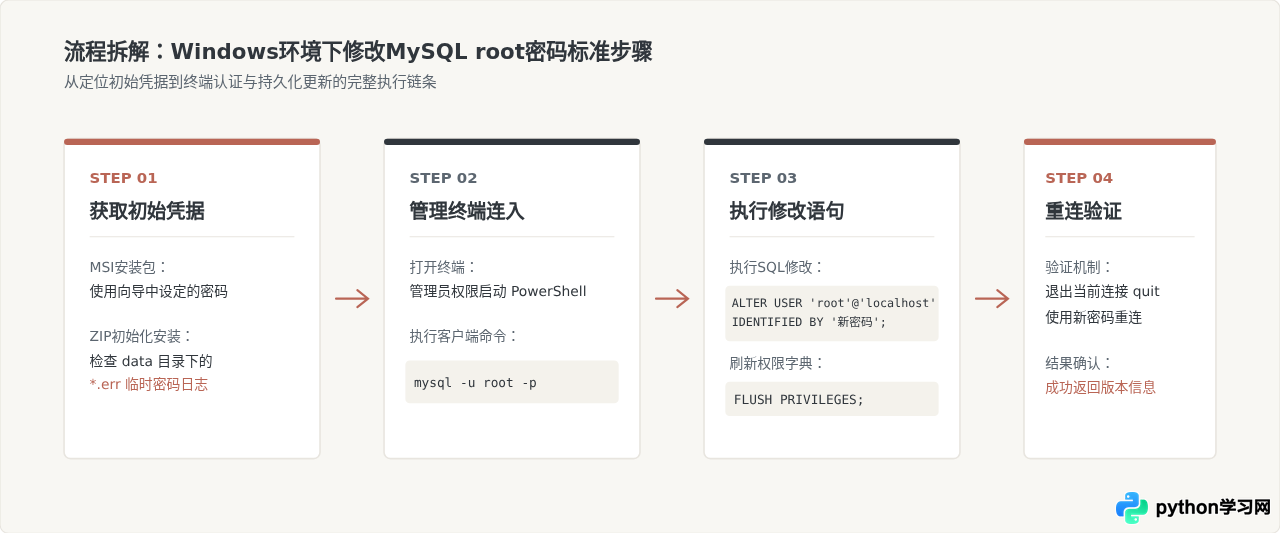Click the "结果确认：" label
This screenshot has width=1280, height=534.
[x=1080, y=363]
